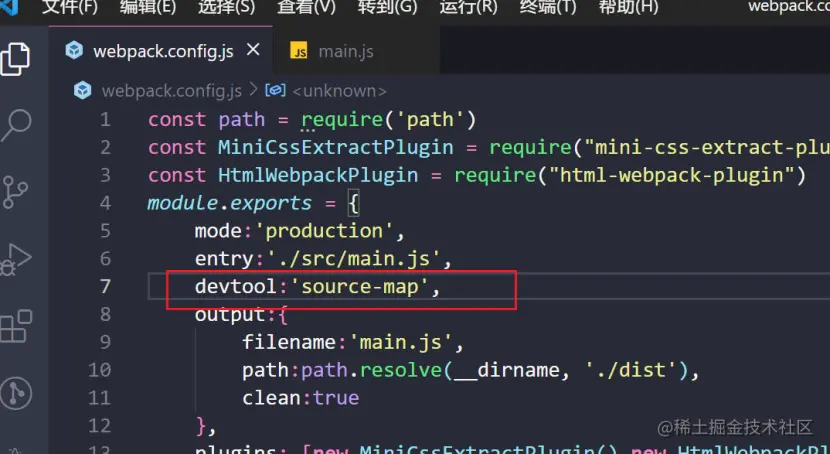This screenshot has width=830, height=454.
Task: Click require('path') on line 1
Action: tap(389, 120)
